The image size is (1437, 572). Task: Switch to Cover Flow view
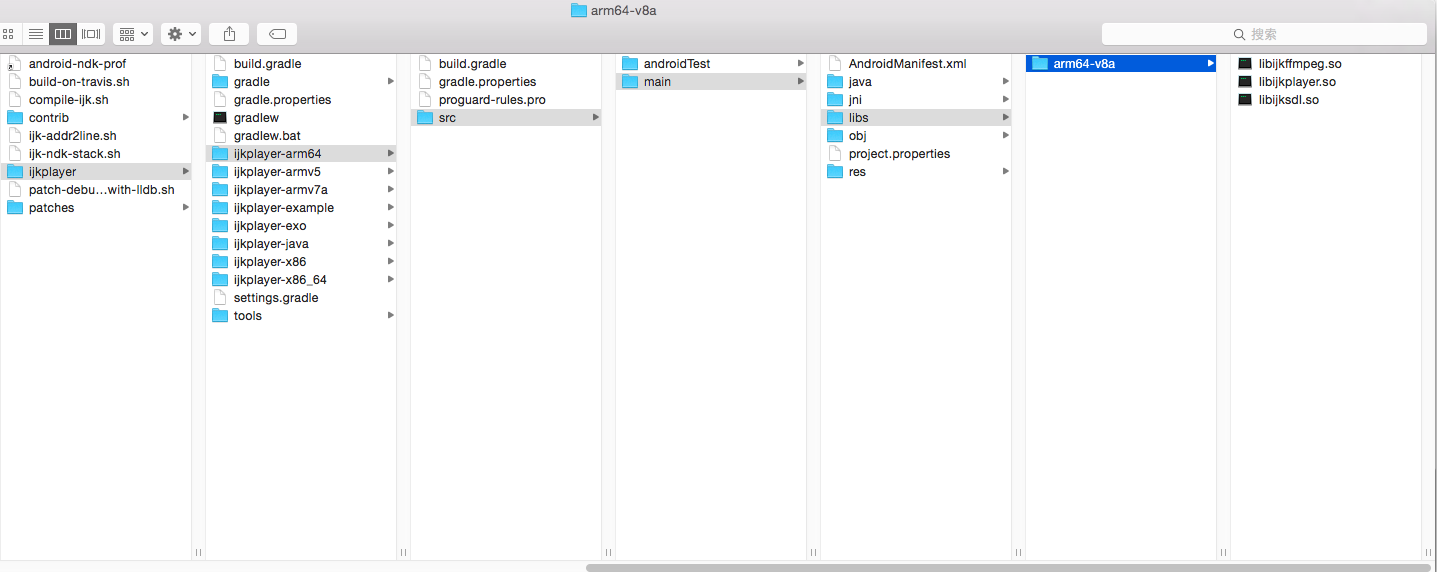click(91, 34)
